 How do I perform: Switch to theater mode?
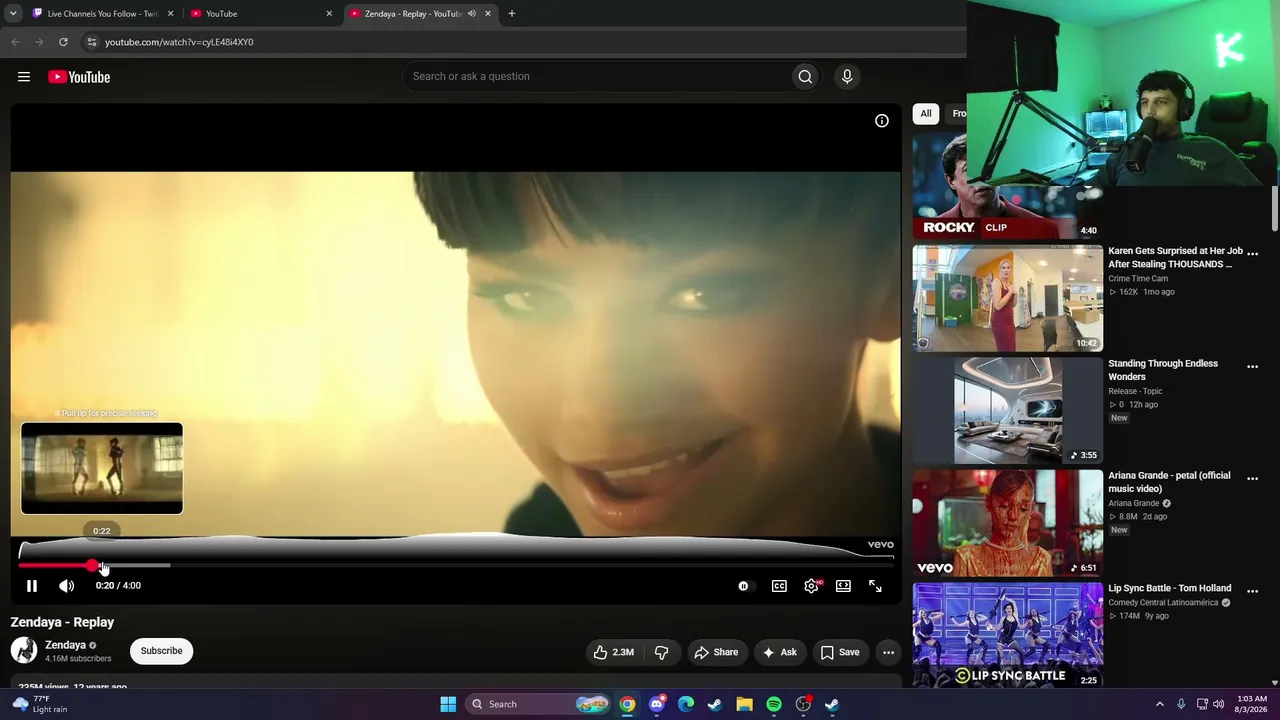pos(843,586)
